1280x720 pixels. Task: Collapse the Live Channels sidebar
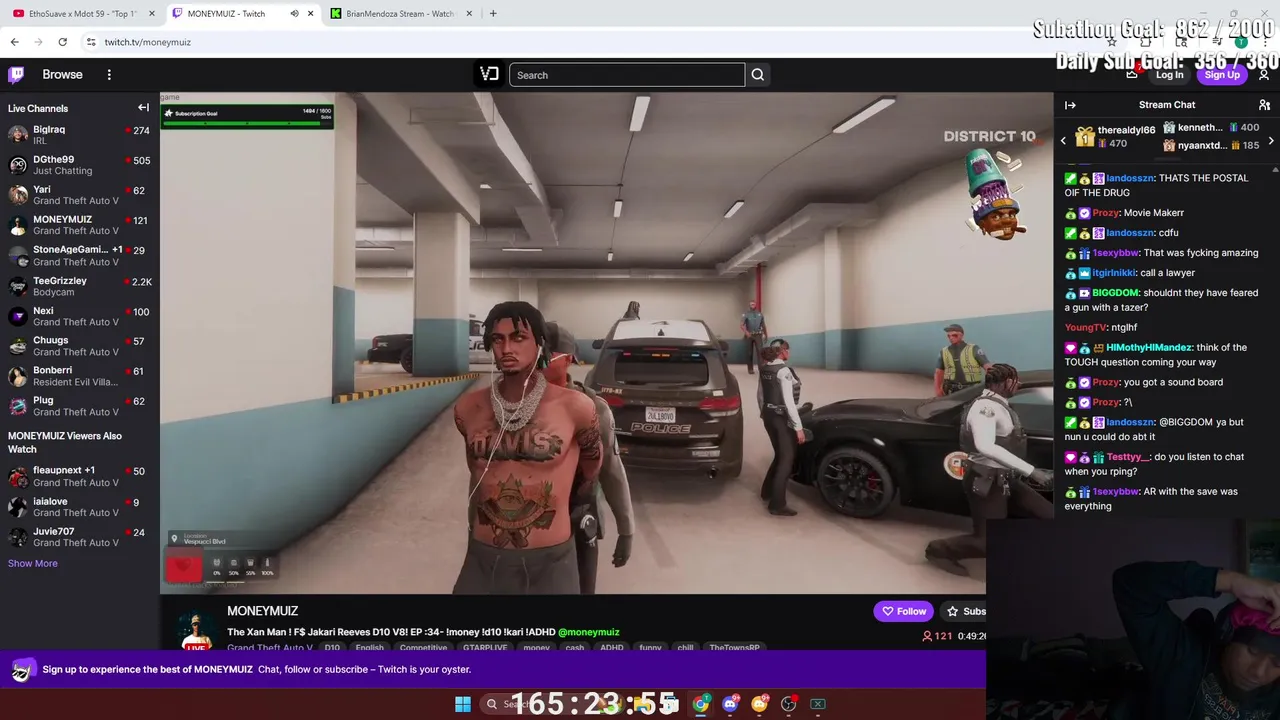143,108
